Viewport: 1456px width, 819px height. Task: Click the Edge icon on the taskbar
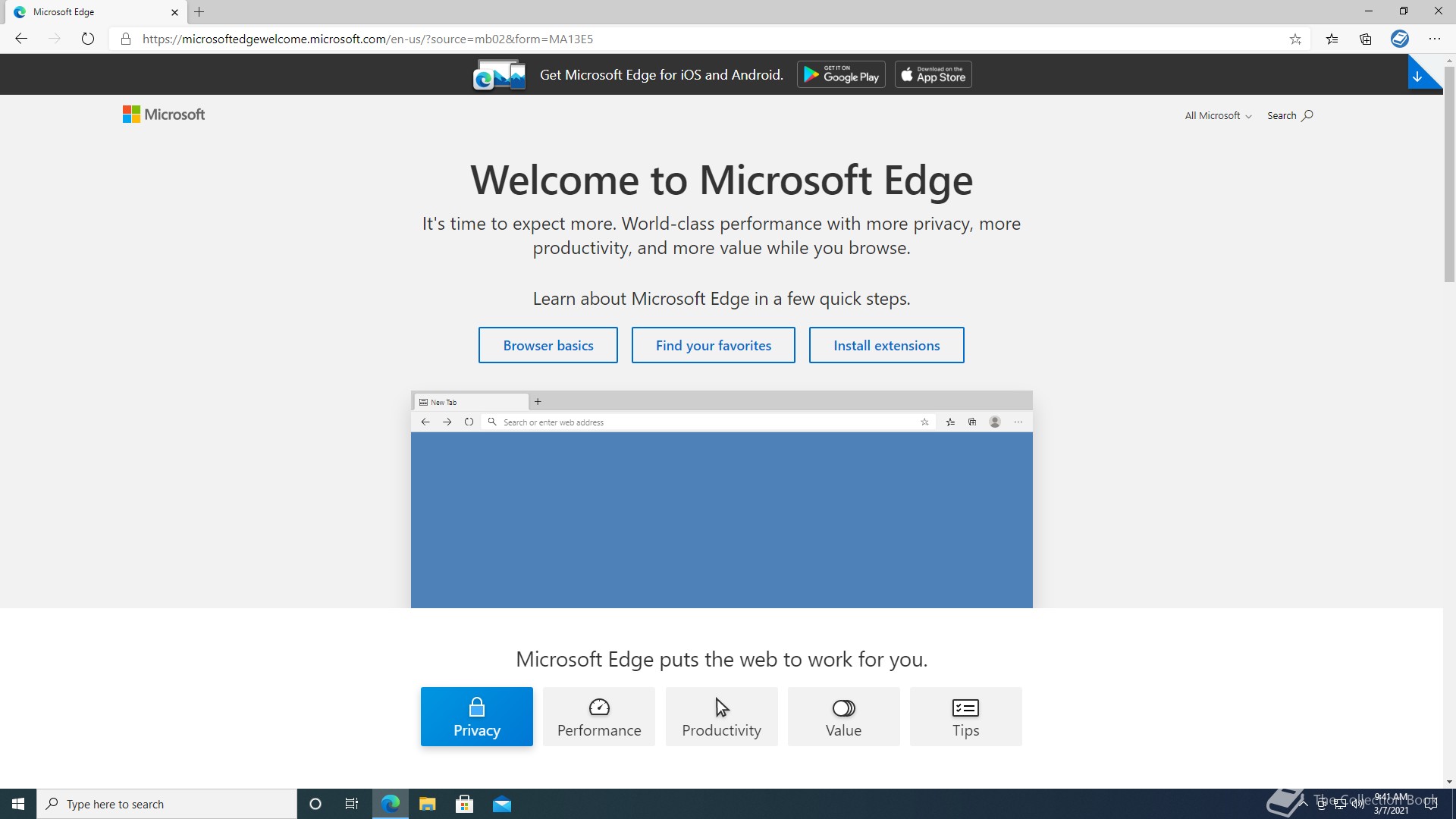pyautogui.click(x=391, y=804)
